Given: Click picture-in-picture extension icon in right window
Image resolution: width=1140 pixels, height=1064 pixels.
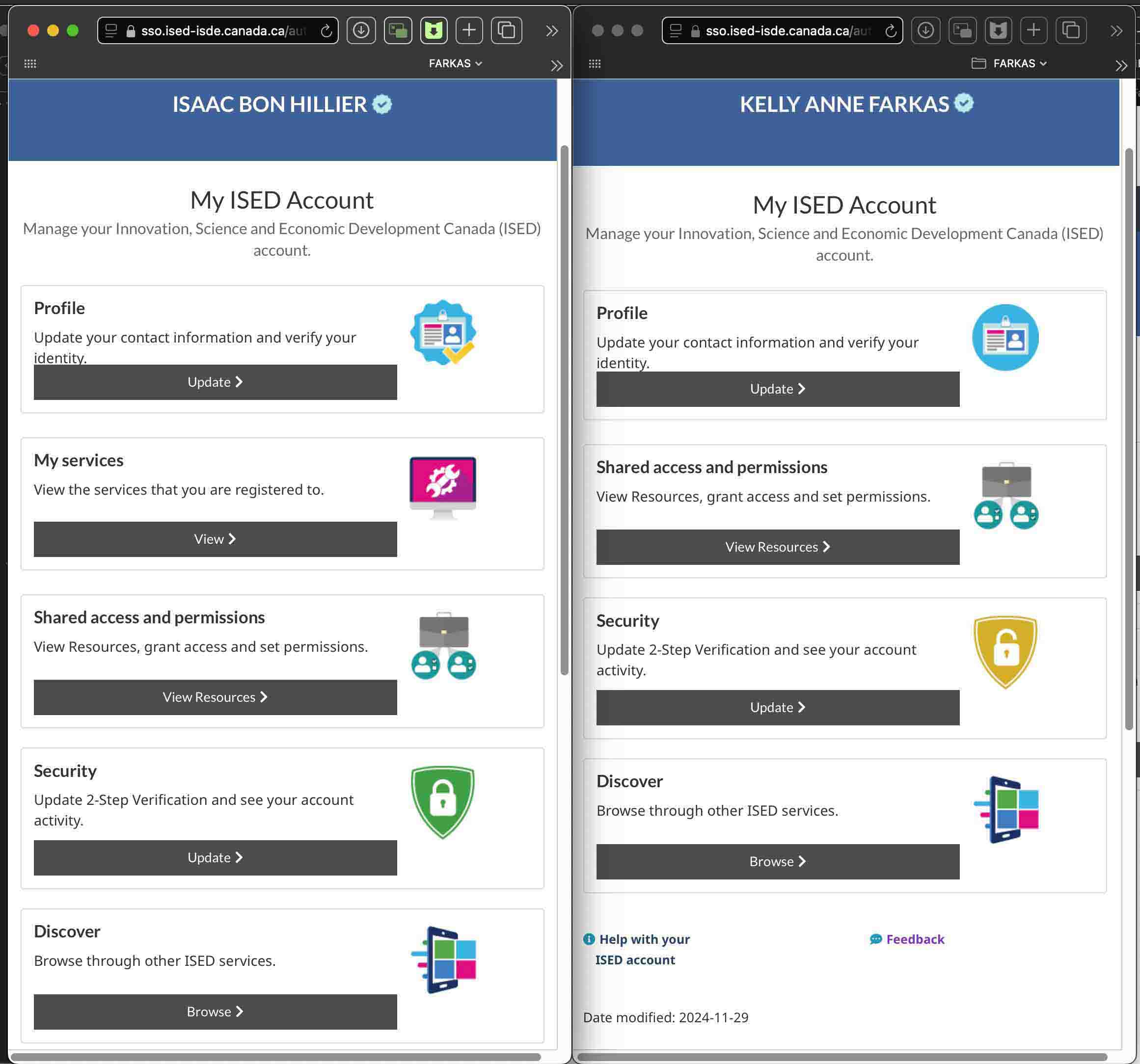Looking at the screenshot, I should [x=962, y=30].
